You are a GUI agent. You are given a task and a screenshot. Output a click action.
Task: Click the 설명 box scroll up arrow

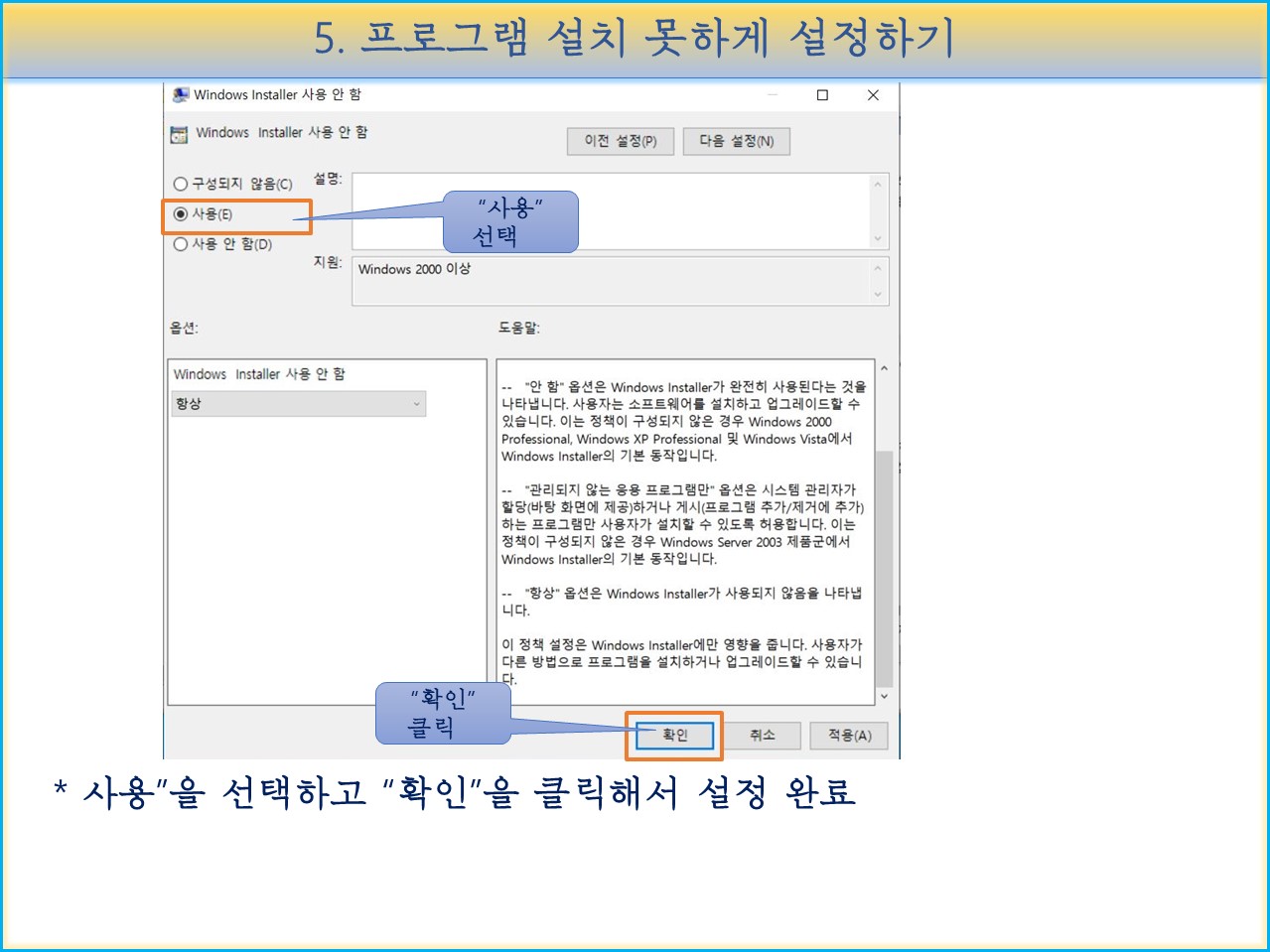click(878, 184)
